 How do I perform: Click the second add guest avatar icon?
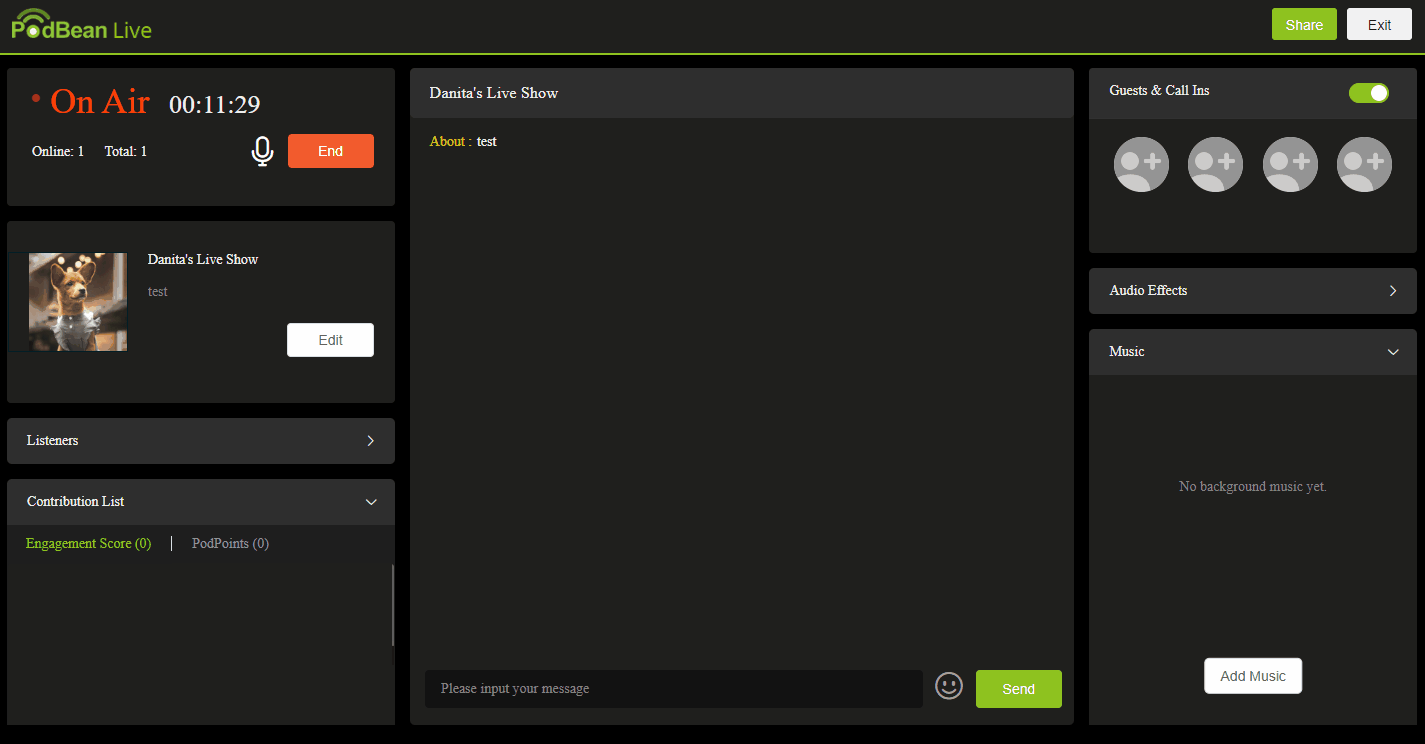coord(1215,164)
